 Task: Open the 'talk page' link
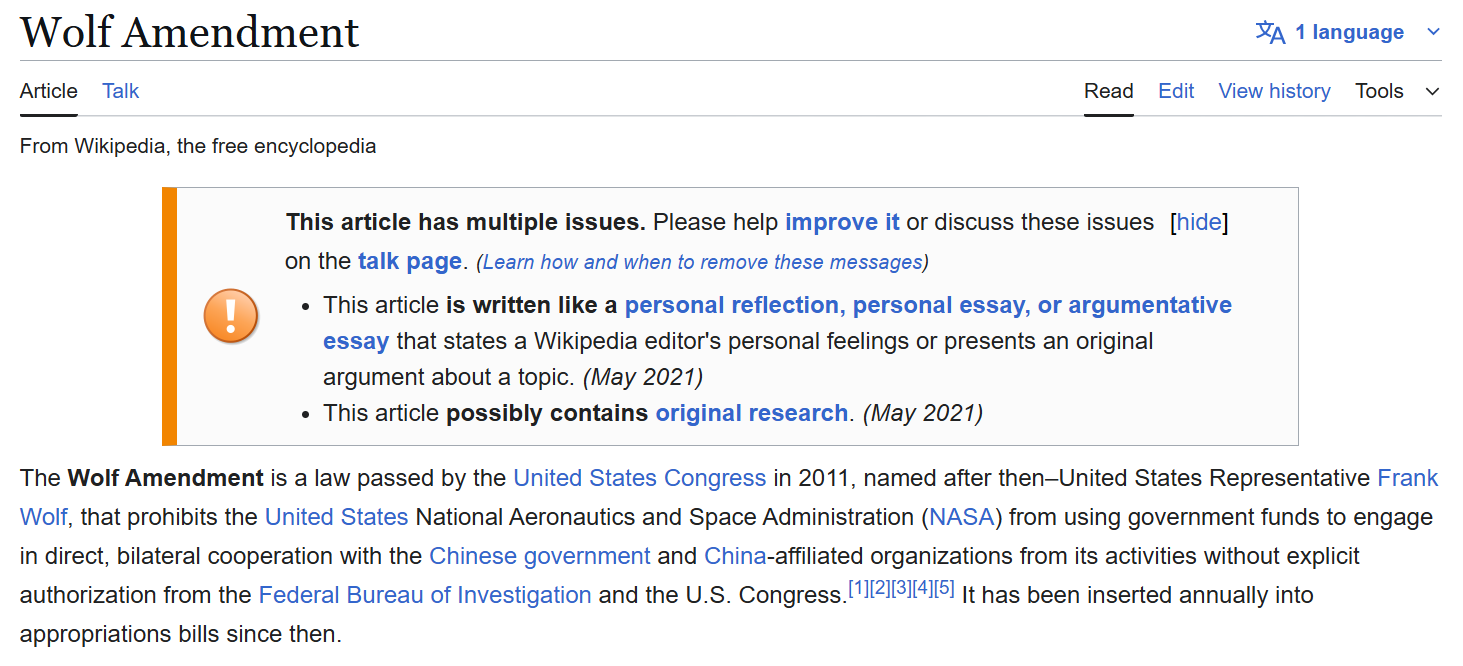coord(410,262)
